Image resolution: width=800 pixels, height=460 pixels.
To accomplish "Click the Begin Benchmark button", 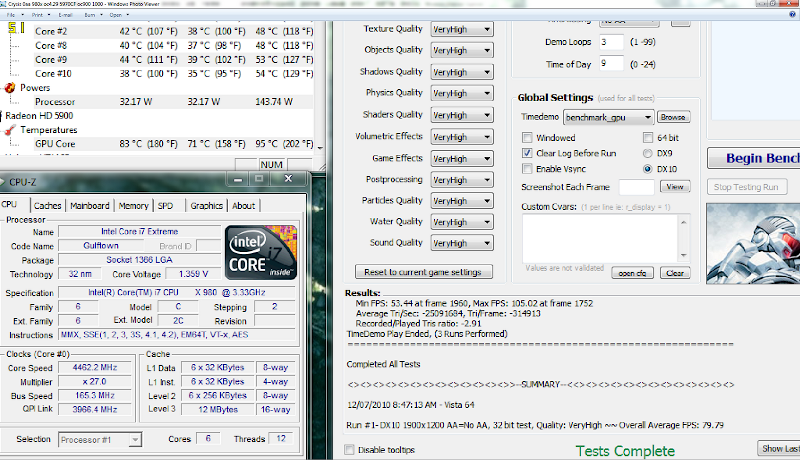I will click(754, 158).
